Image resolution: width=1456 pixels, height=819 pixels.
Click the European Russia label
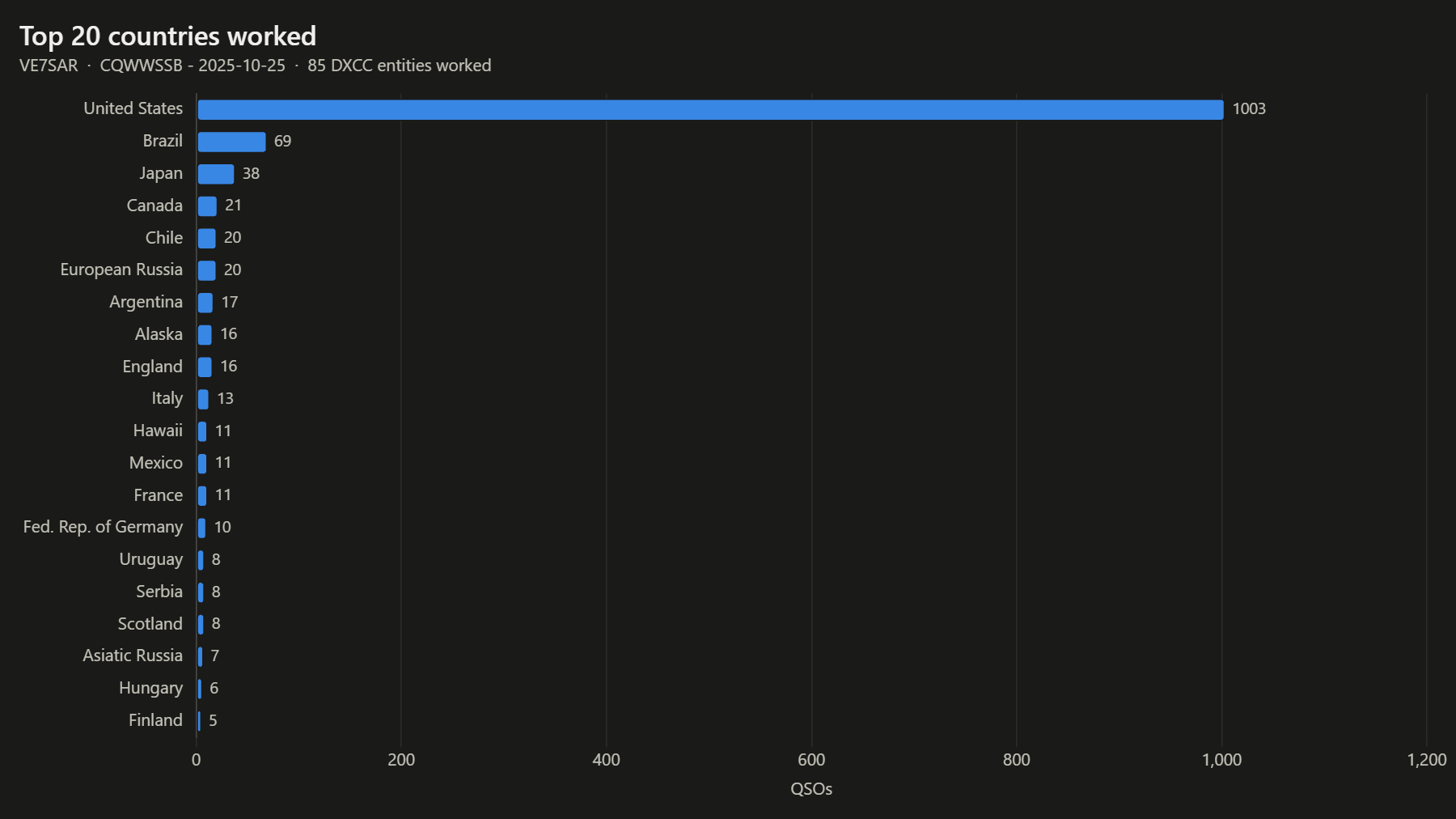coord(121,269)
